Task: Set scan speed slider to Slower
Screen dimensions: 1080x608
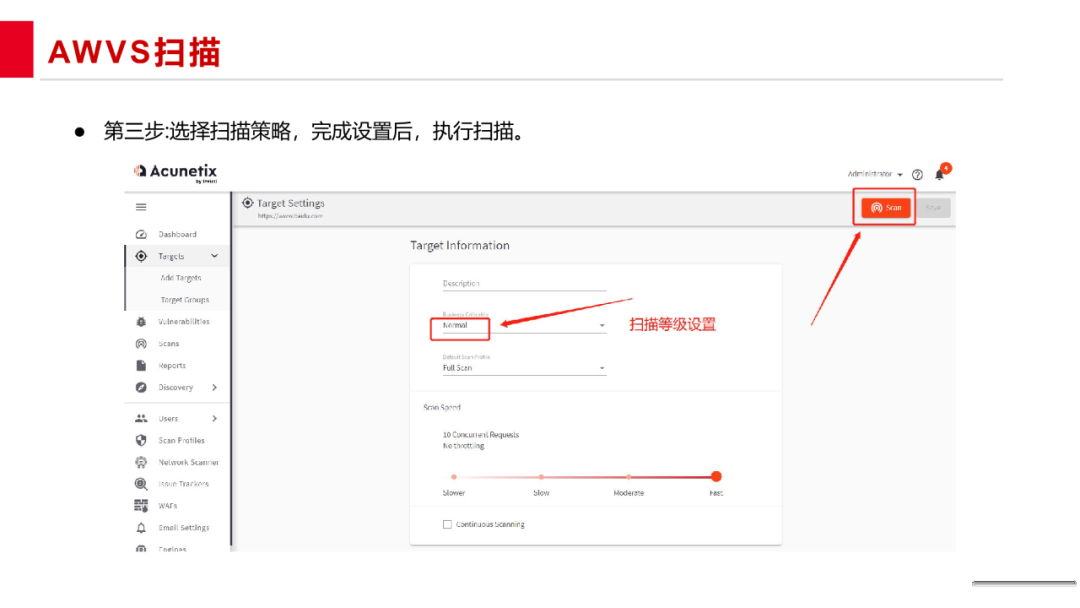Action: click(x=454, y=476)
